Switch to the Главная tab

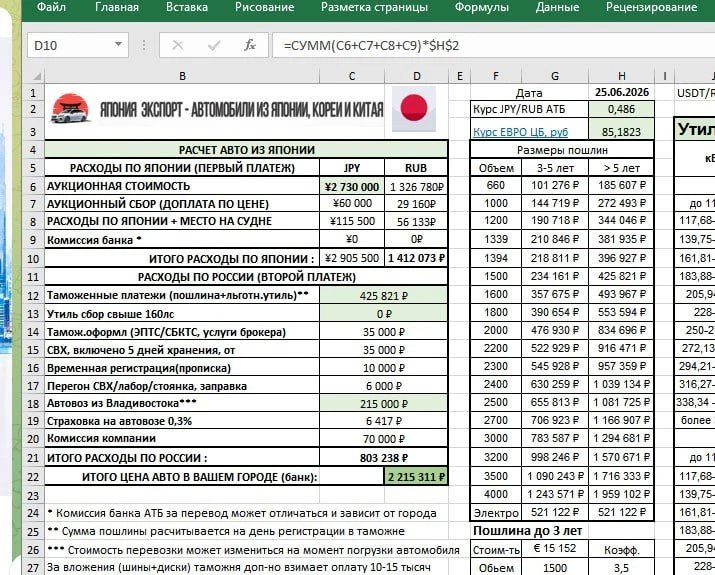[117, 7]
